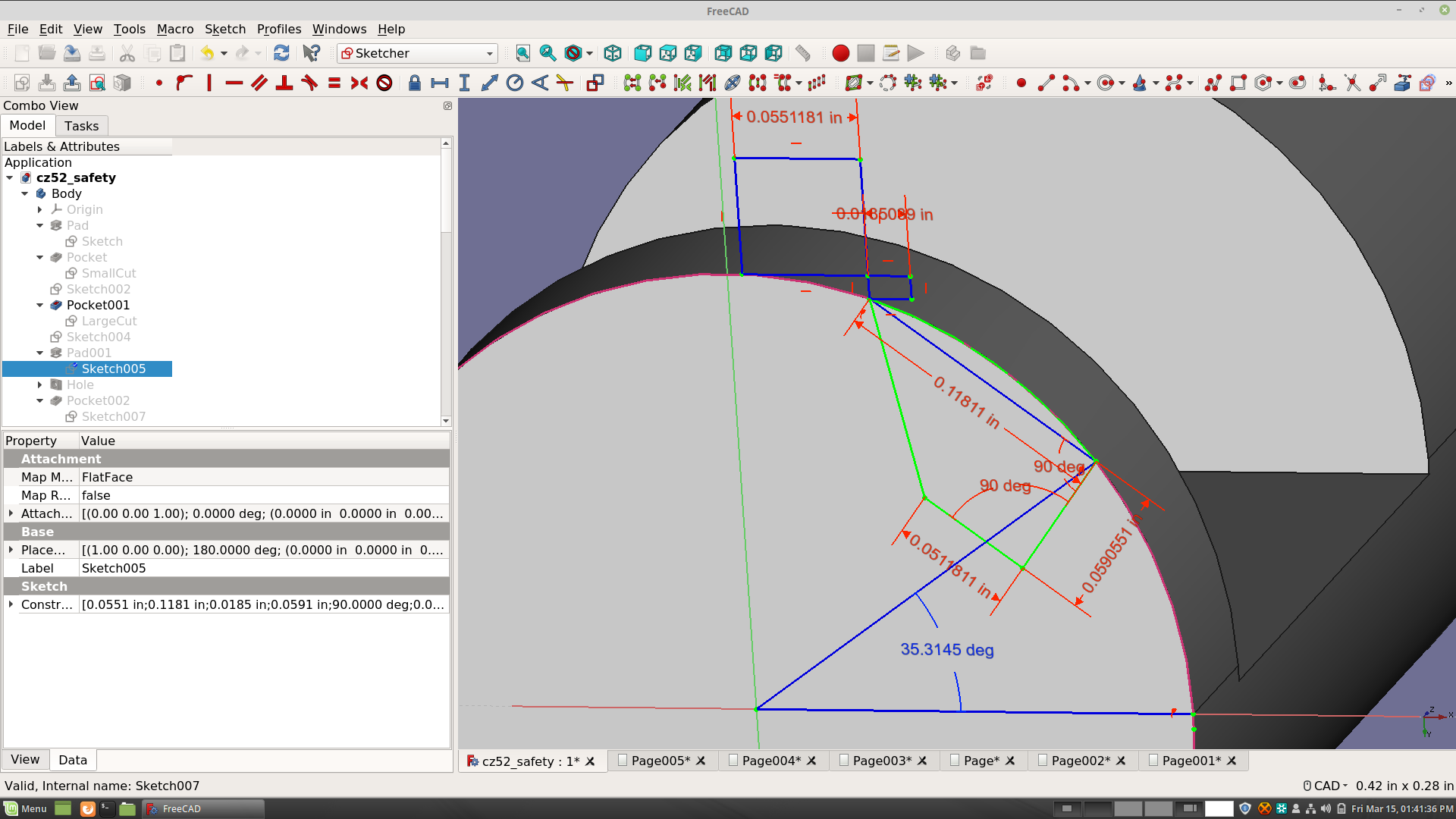
Task: Open the draw style dropdown arrow
Action: coord(590,53)
